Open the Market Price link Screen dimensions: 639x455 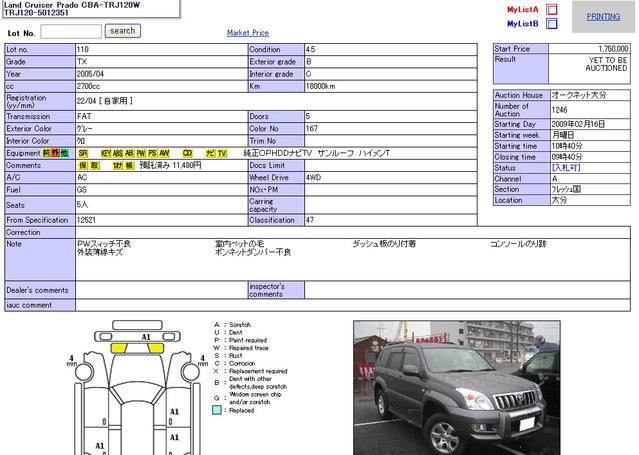tap(248, 33)
